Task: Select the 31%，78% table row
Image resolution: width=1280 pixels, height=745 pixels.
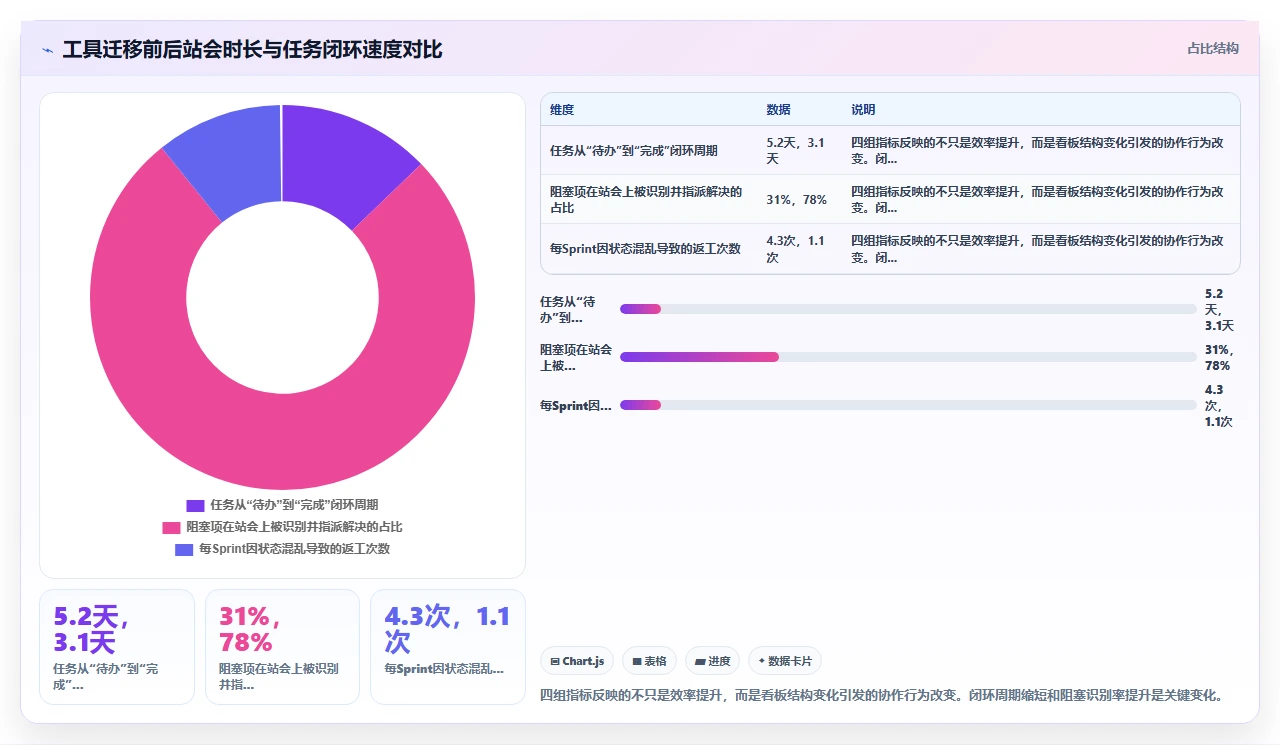Action: pyautogui.click(x=890, y=199)
